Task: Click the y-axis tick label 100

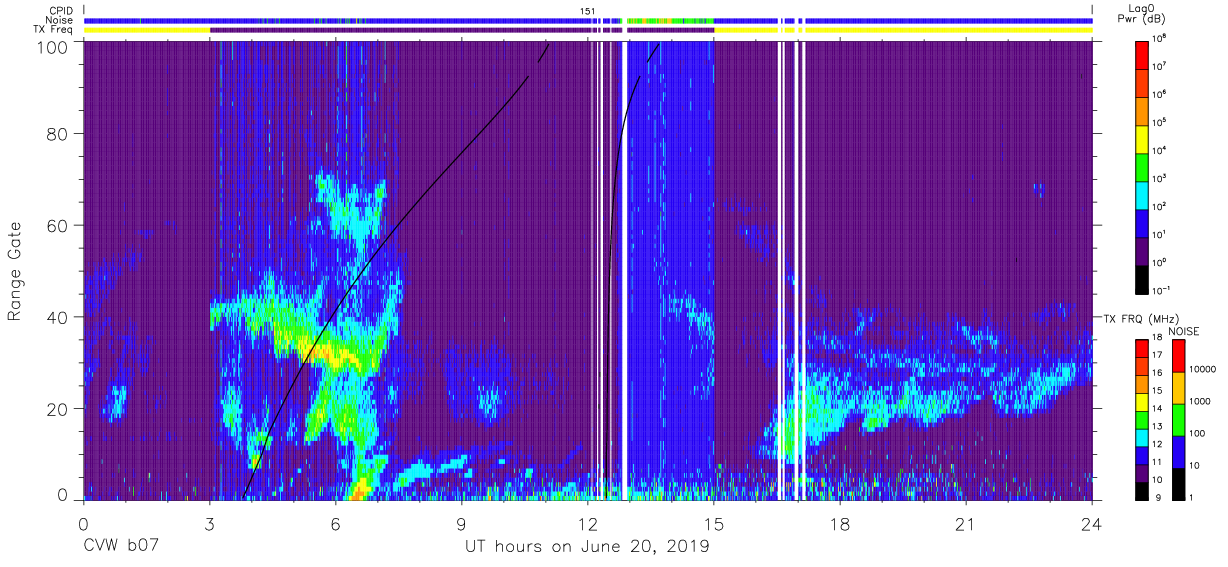Action: click(54, 47)
